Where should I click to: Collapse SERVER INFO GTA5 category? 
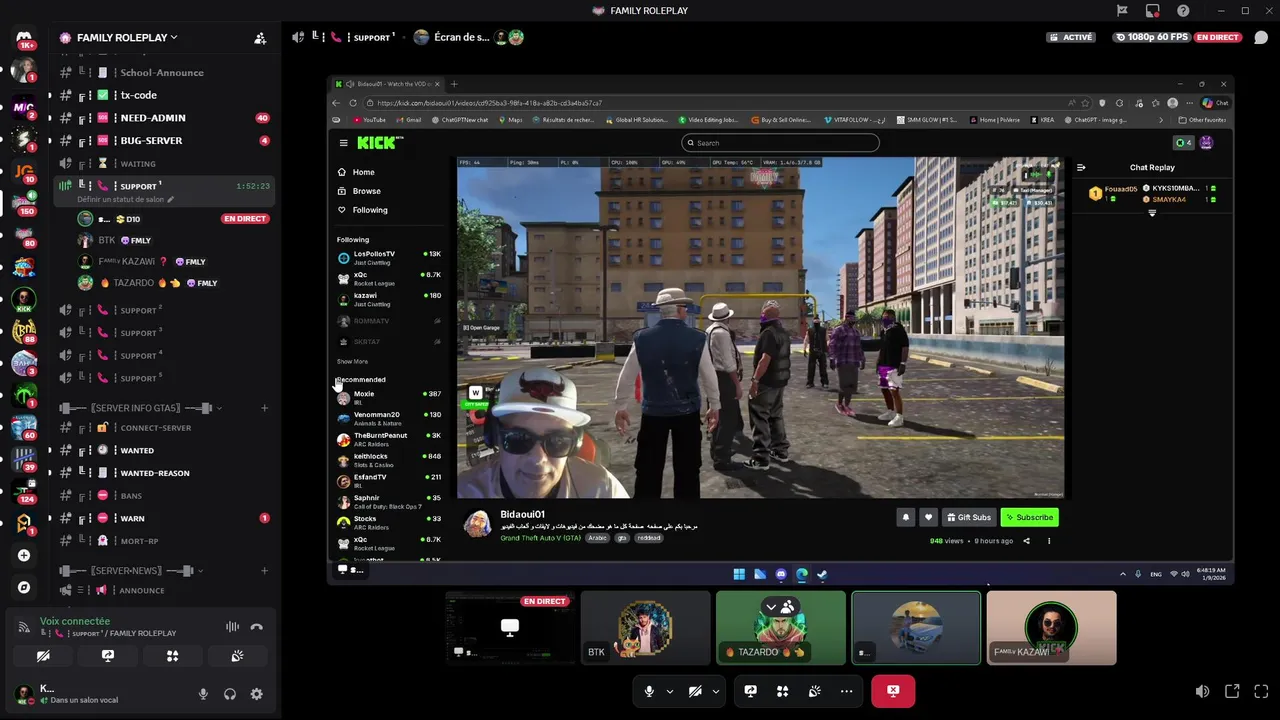140,408
